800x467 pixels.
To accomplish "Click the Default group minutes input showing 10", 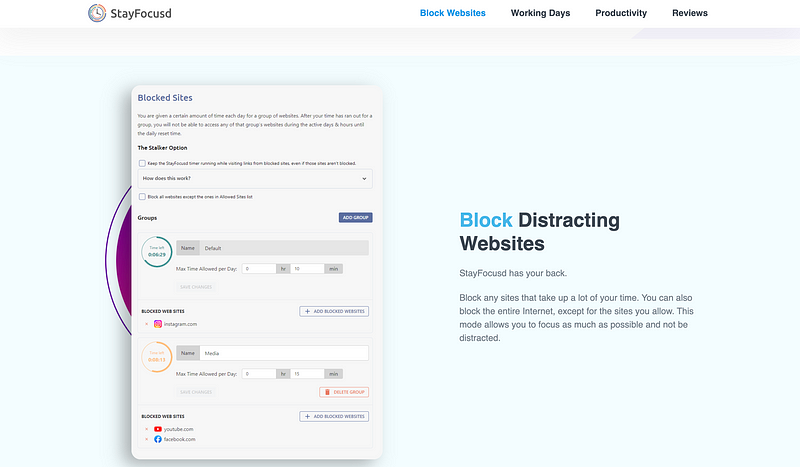I will [307, 268].
